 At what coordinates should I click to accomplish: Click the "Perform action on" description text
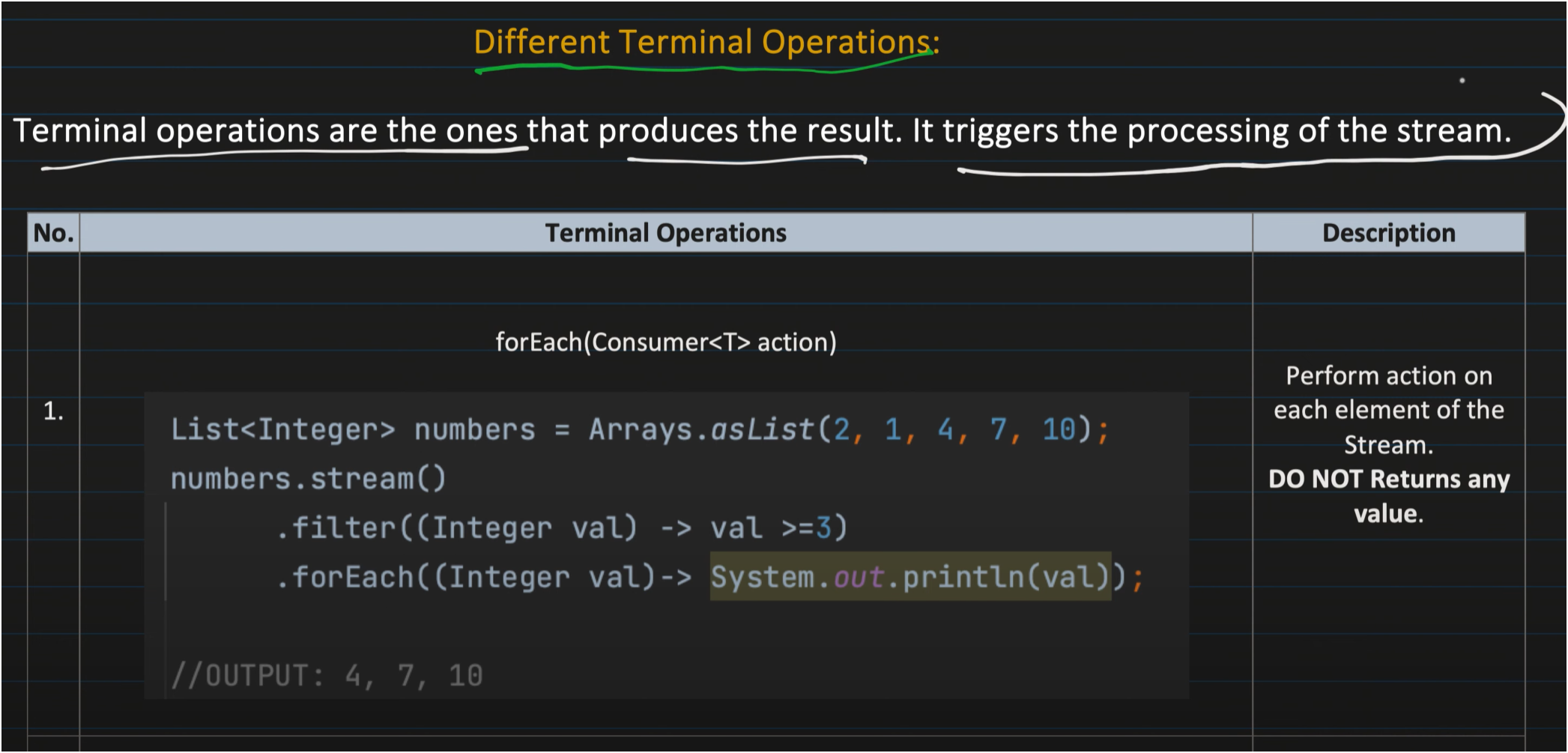click(1388, 375)
